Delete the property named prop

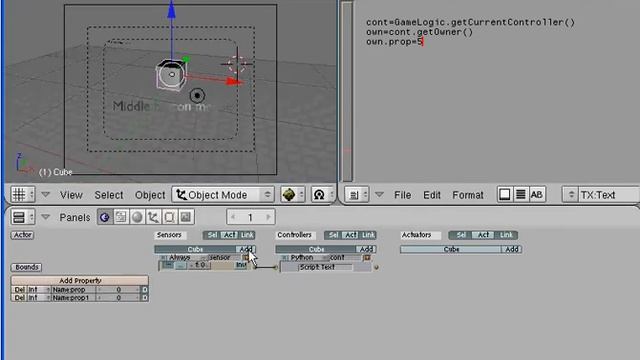pyautogui.click(x=19, y=289)
